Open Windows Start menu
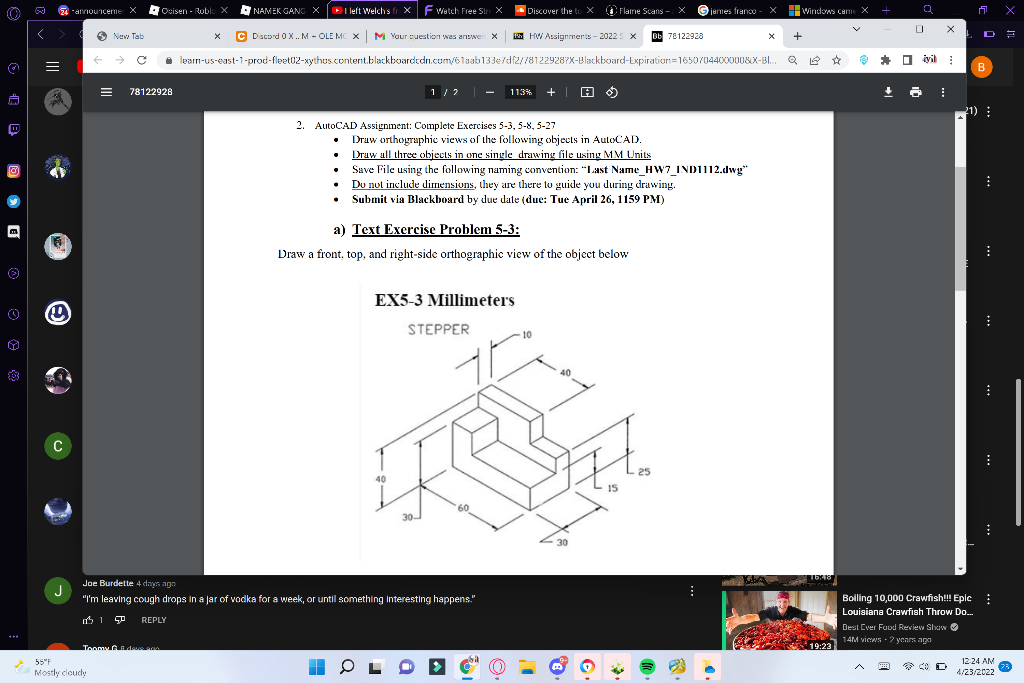The image size is (1024, 683). point(317,667)
